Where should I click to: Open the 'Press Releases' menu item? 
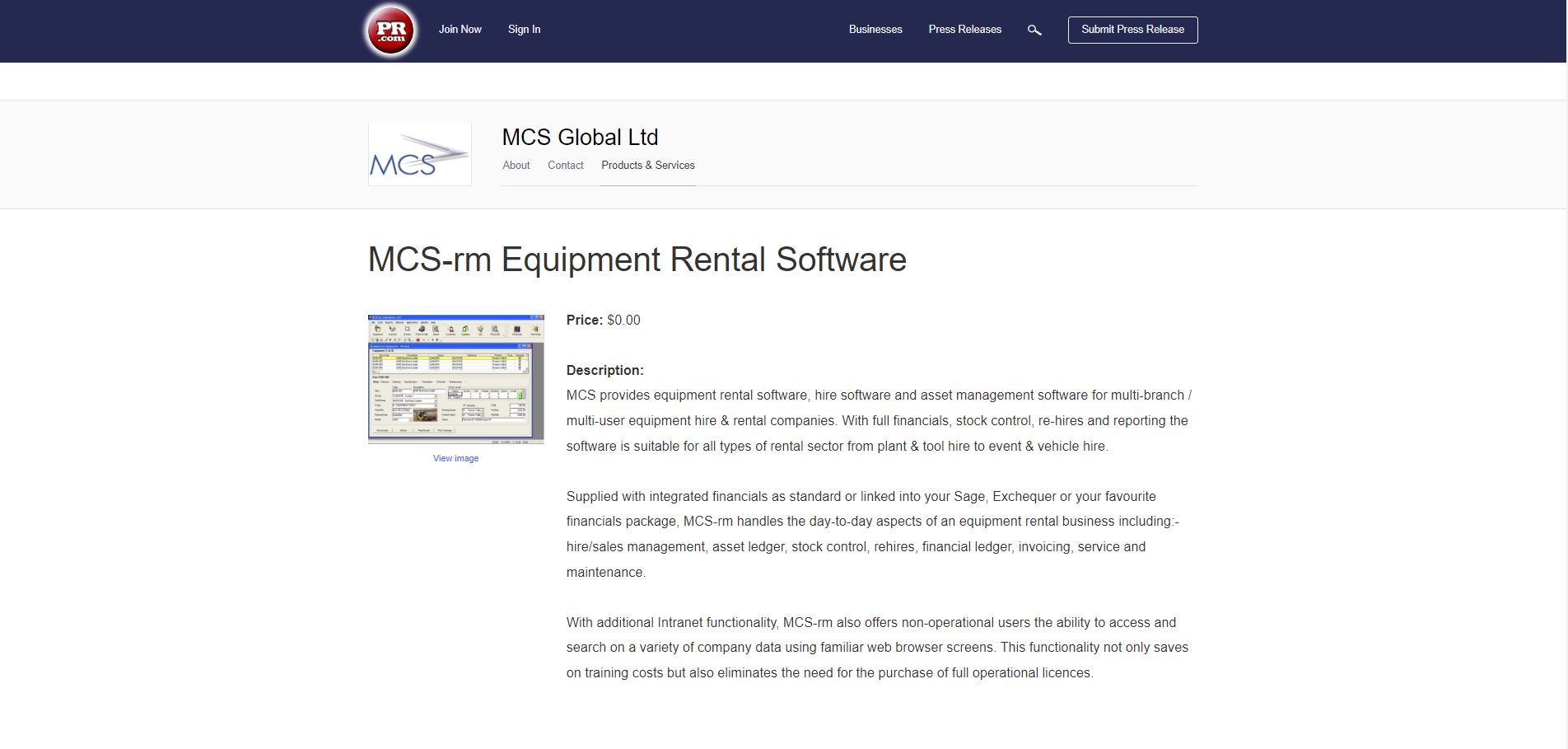(964, 29)
